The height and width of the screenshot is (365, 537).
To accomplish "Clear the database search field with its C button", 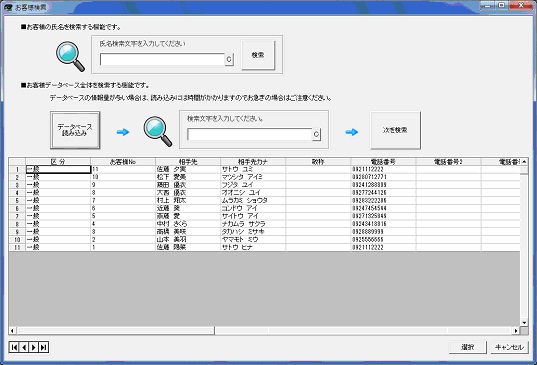I will coord(316,134).
